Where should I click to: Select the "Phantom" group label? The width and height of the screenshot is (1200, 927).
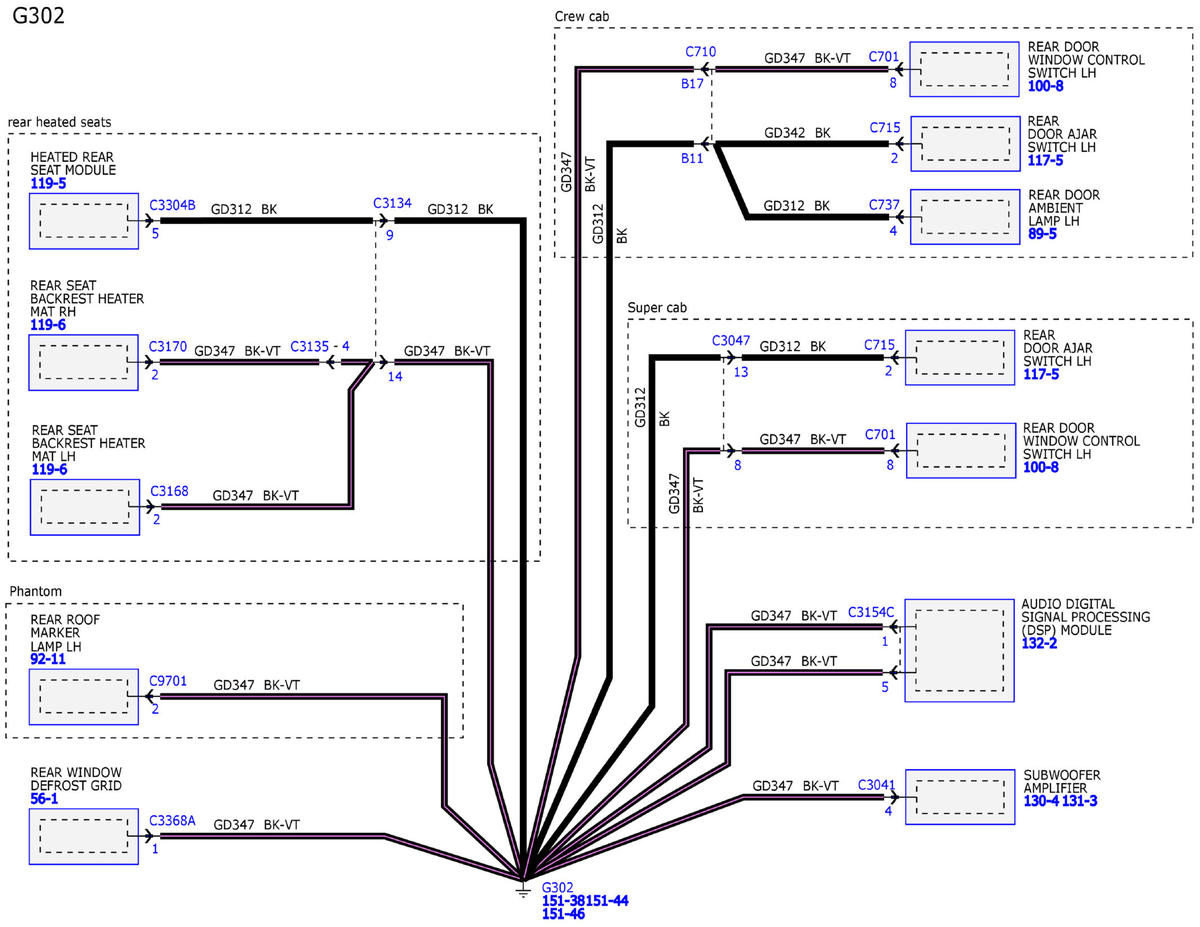click(36, 591)
